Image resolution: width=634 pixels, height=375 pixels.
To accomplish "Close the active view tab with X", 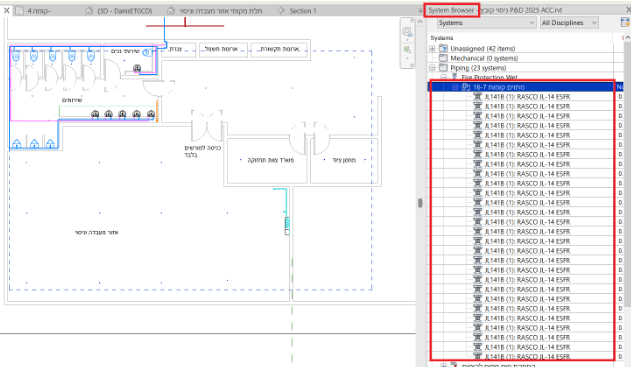I will (6, 11).
